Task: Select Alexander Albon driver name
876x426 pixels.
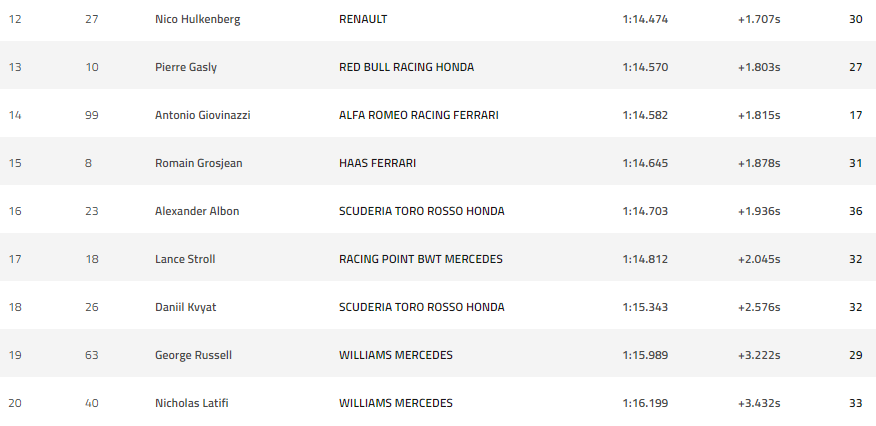Action: (x=197, y=211)
